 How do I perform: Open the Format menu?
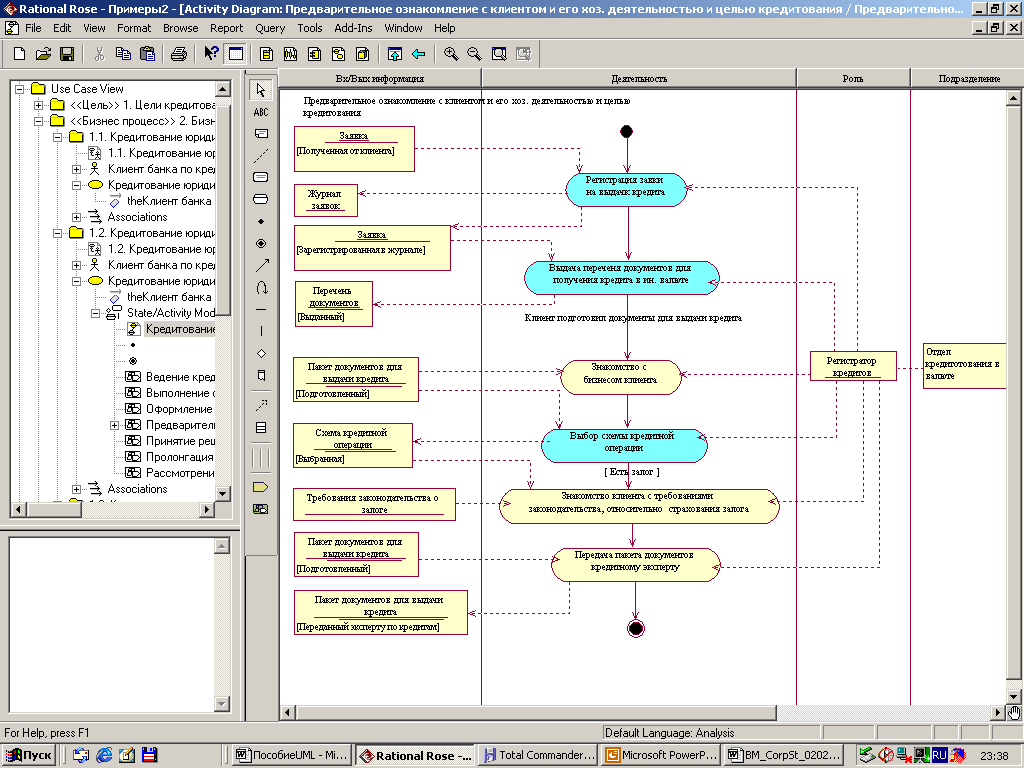[x=134, y=28]
